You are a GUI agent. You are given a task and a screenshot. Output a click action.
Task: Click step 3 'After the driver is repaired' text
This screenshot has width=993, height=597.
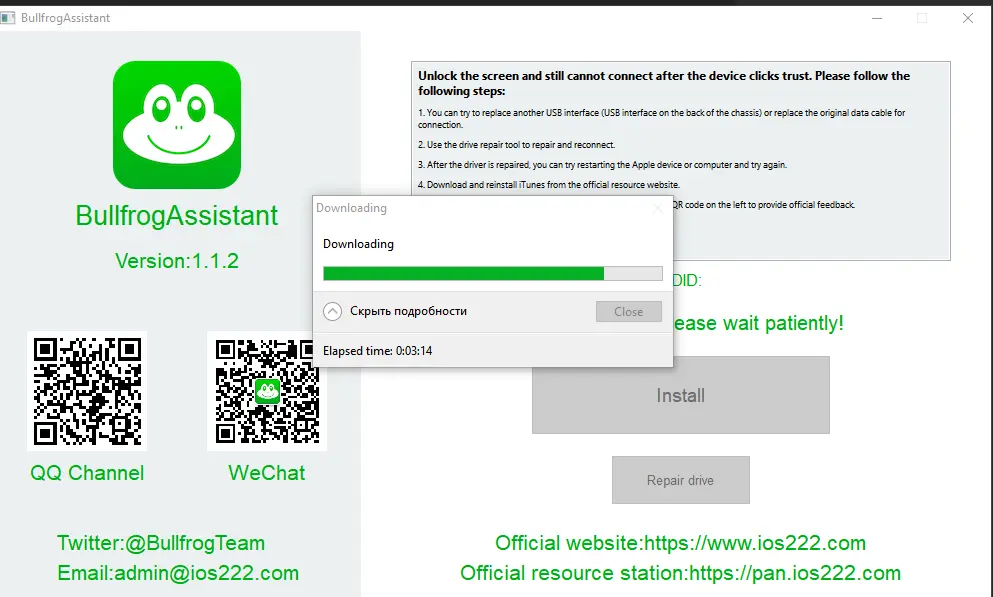[602, 165]
